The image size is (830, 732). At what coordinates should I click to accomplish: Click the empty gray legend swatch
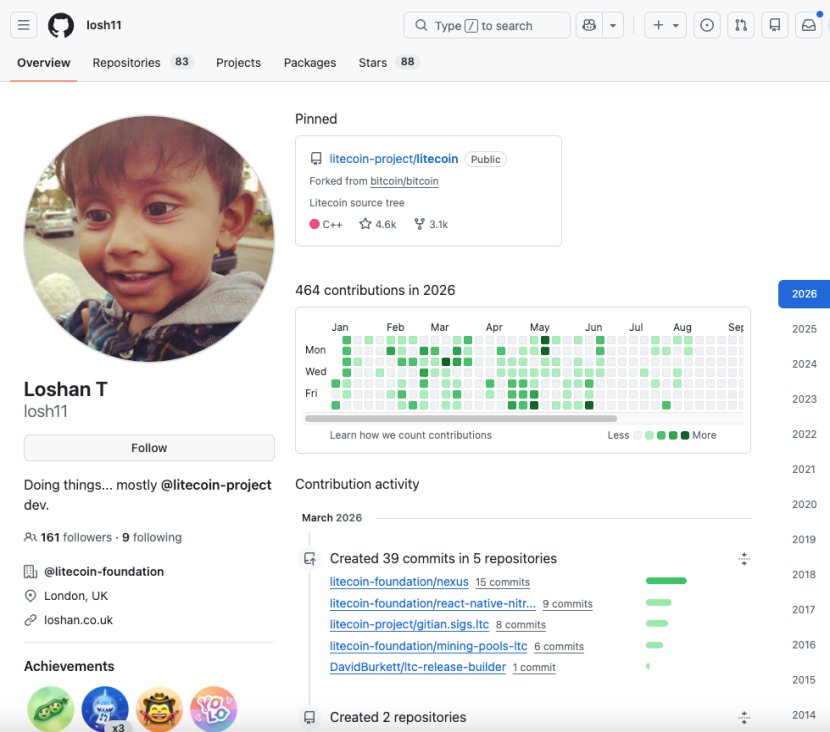click(x=637, y=435)
